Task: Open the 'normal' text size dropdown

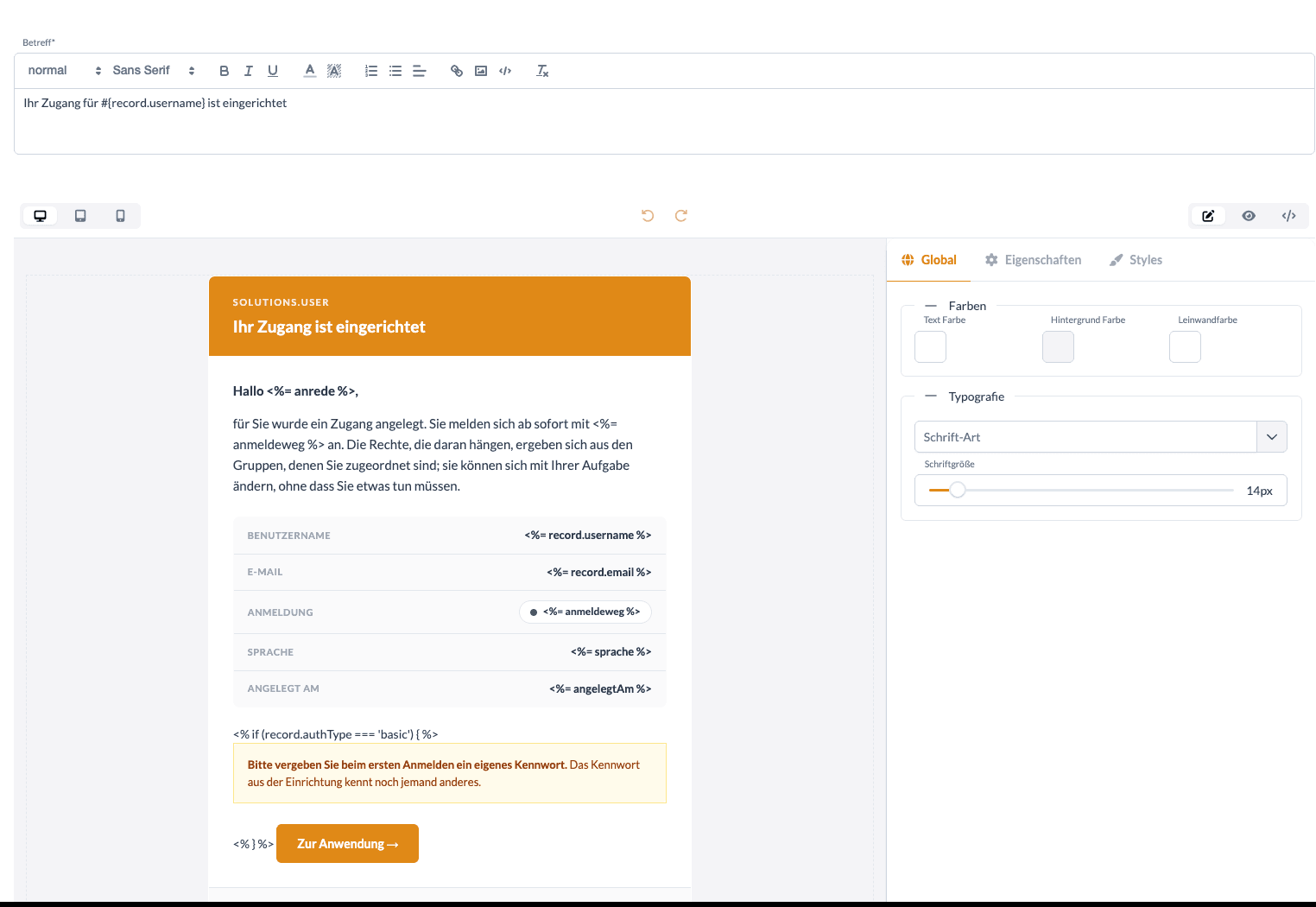Action: pyautogui.click(x=65, y=71)
